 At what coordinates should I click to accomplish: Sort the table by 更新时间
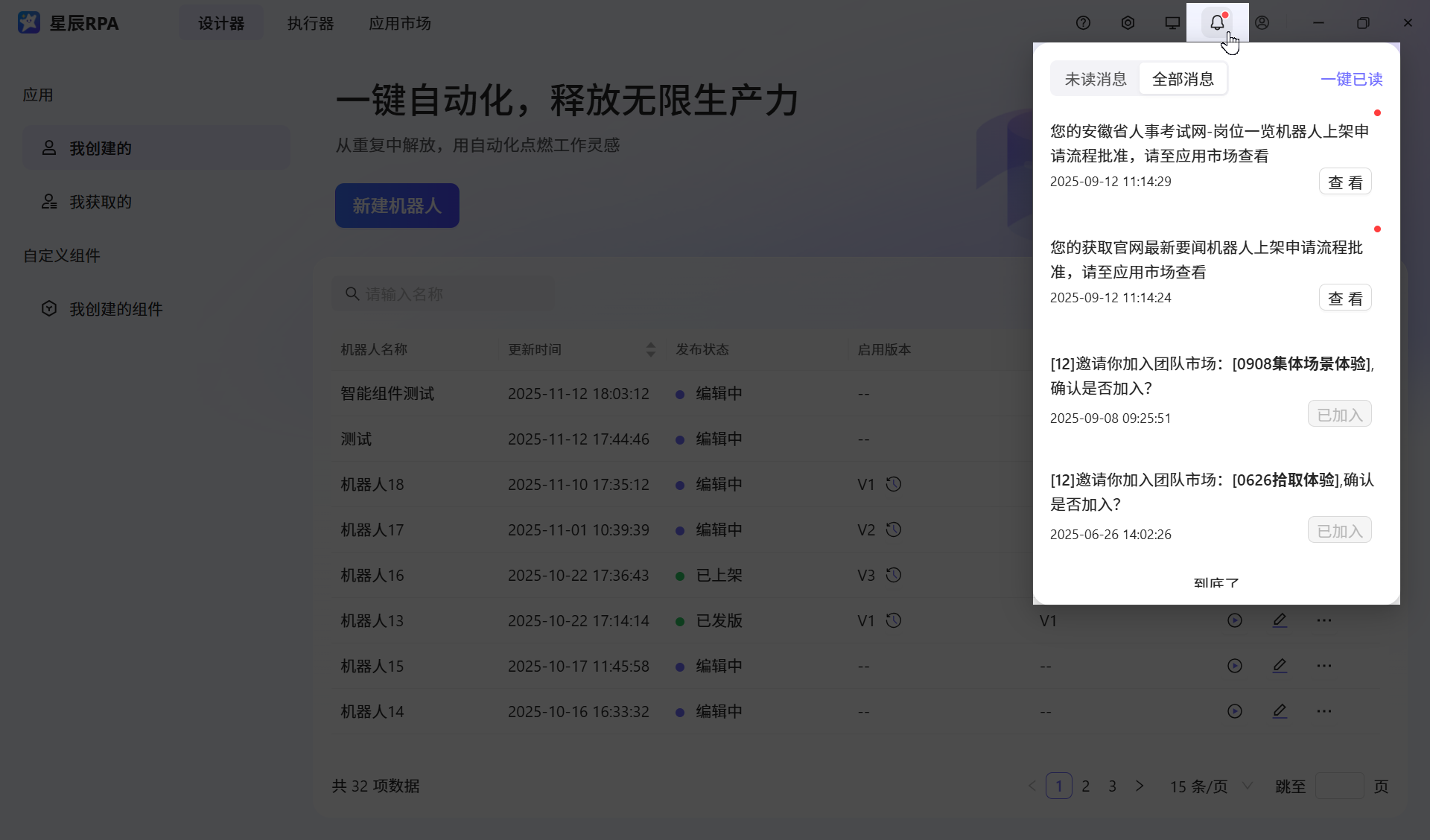point(649,349)
